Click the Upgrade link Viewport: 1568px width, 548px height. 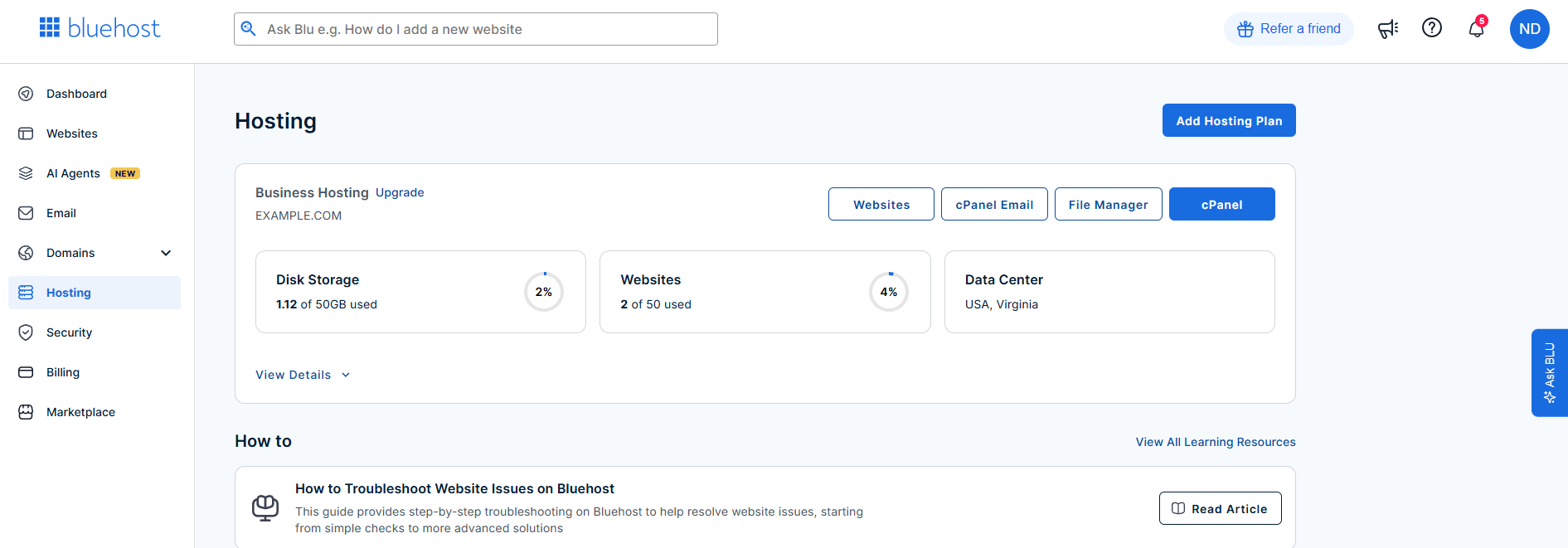click(x=400, y=192)
